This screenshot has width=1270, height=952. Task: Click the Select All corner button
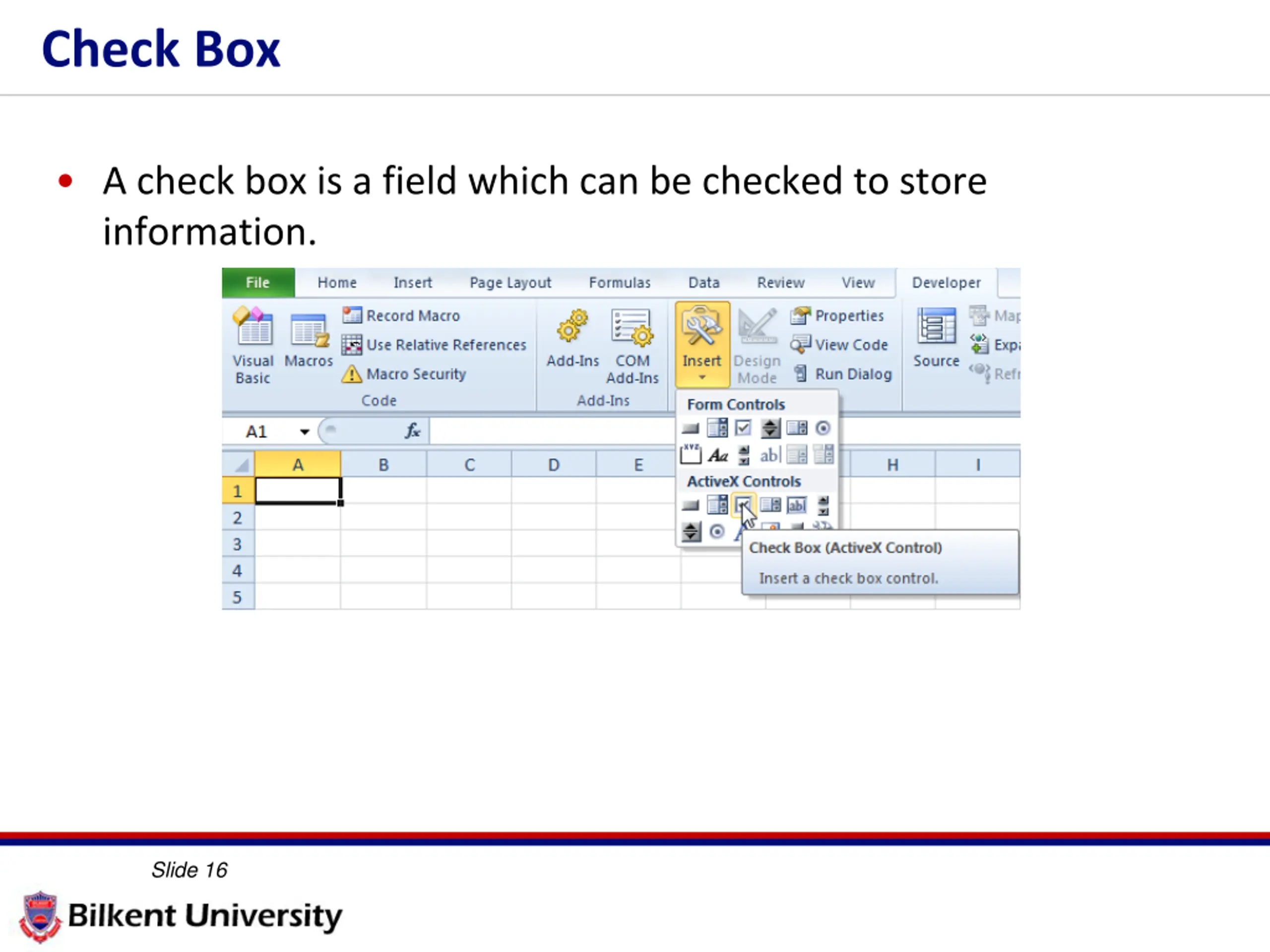[238, 464]
